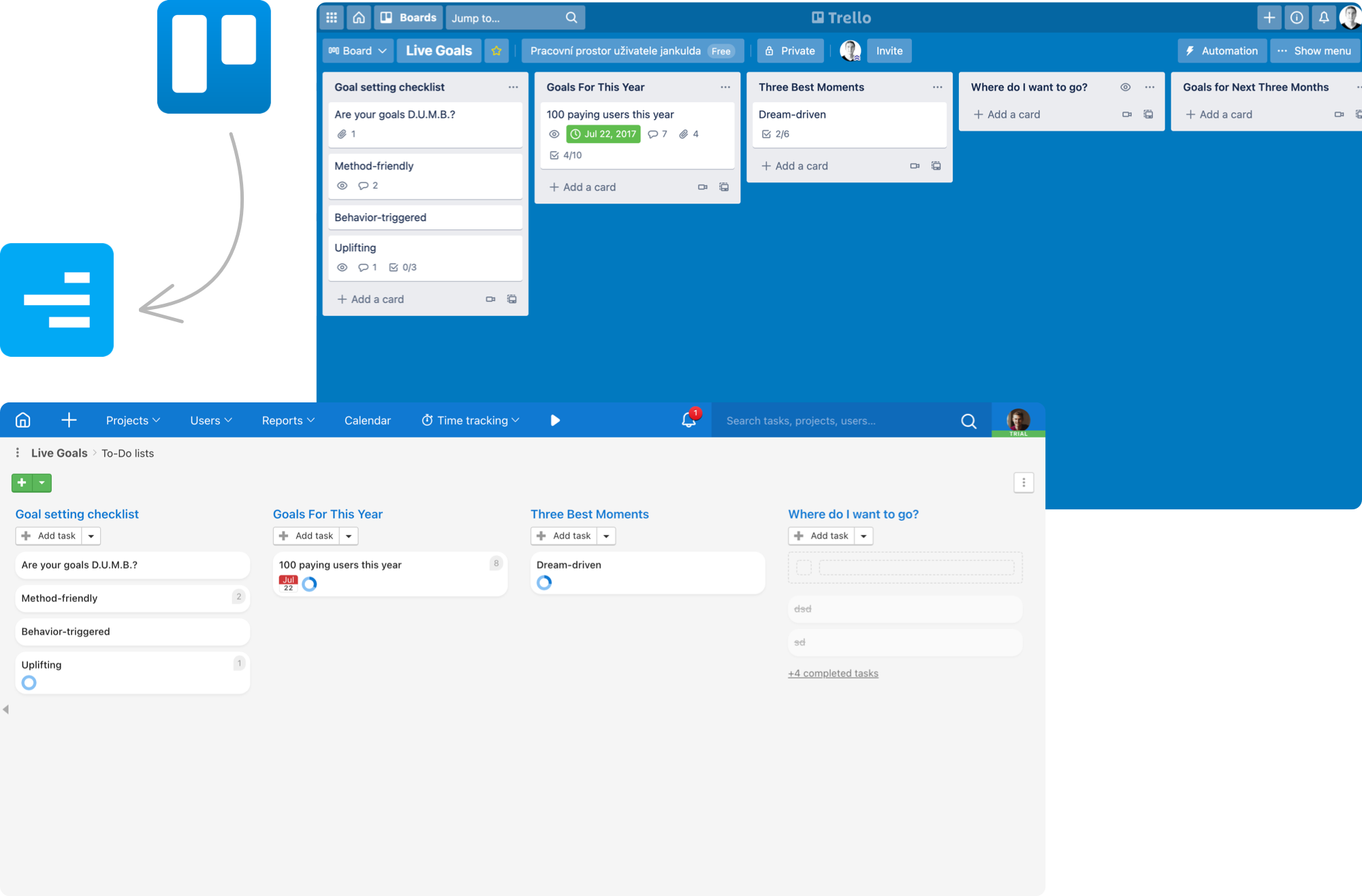
Task: Open Add task arrow under Goals For This Year
Action: pos(349,536)
